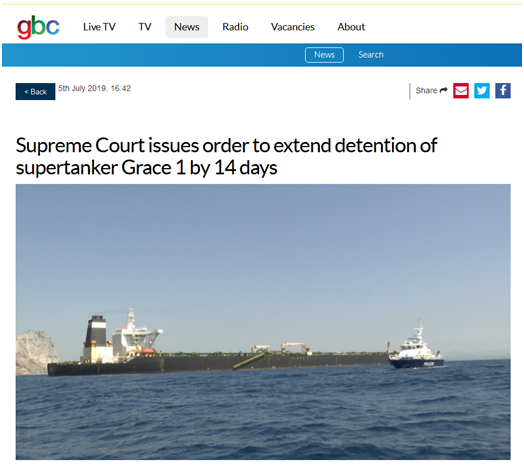Select News in the top navigation
524x470 pixels.
coord(187,27)
